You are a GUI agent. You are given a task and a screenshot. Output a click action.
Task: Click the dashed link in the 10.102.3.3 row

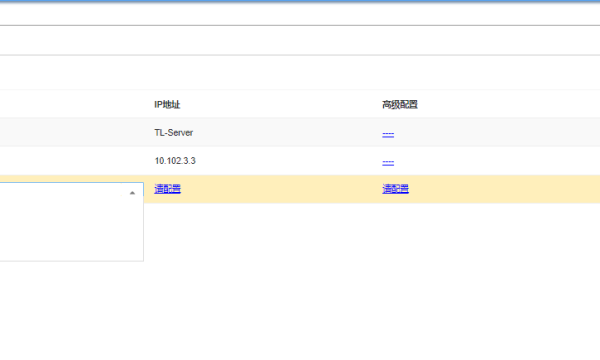point(388,162)
